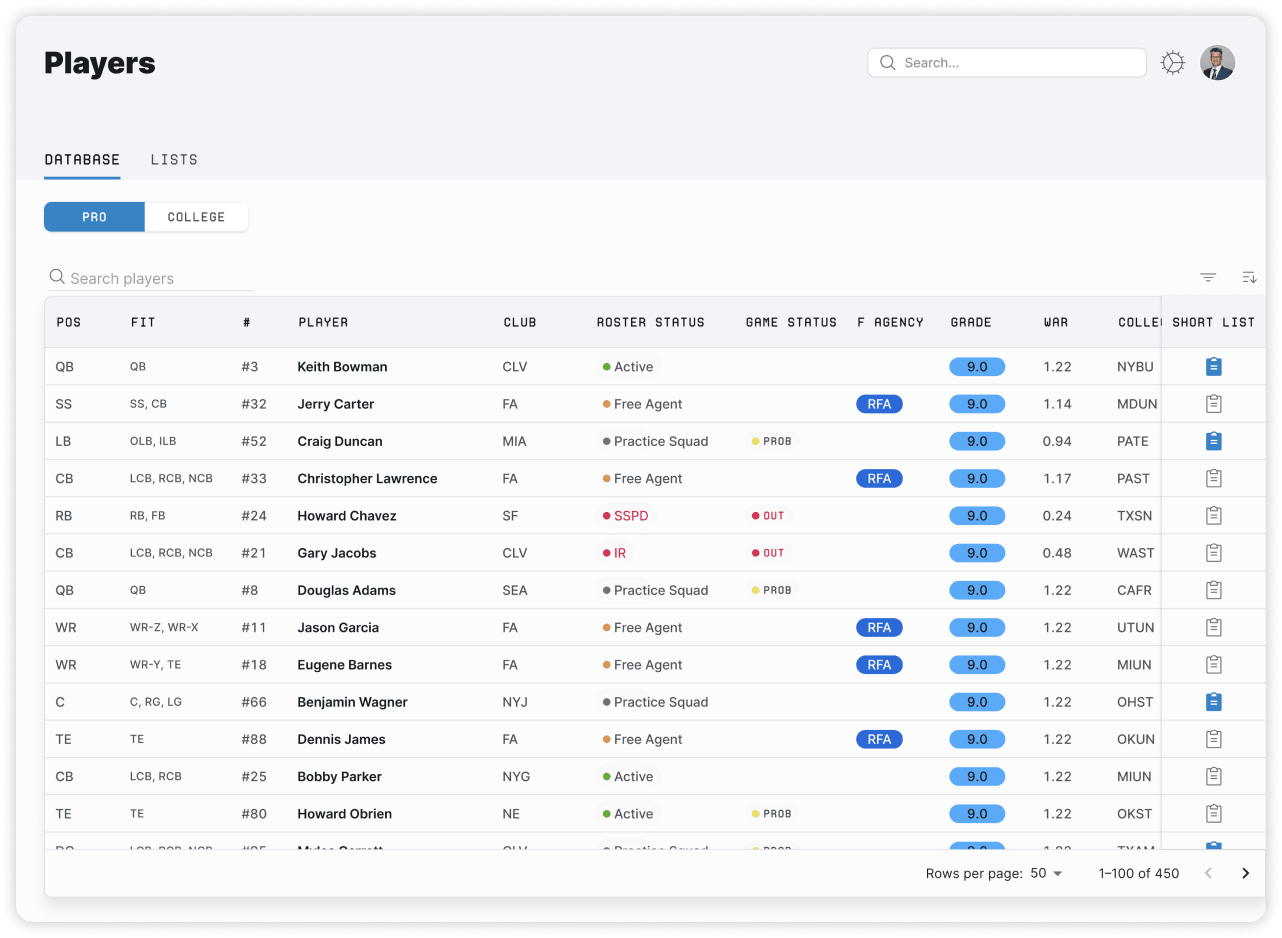
Task: Toggle the theme sun icon
Action: tap(1173, 63)
